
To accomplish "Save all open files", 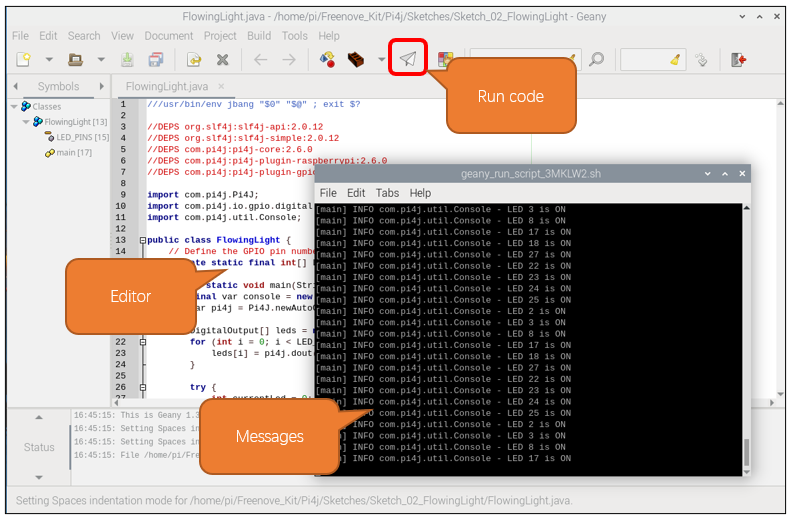I will click(x=156, y=60).
